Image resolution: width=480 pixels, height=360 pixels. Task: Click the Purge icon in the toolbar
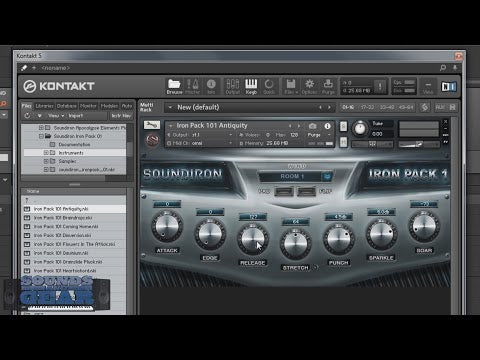click(x=328, y=86)
